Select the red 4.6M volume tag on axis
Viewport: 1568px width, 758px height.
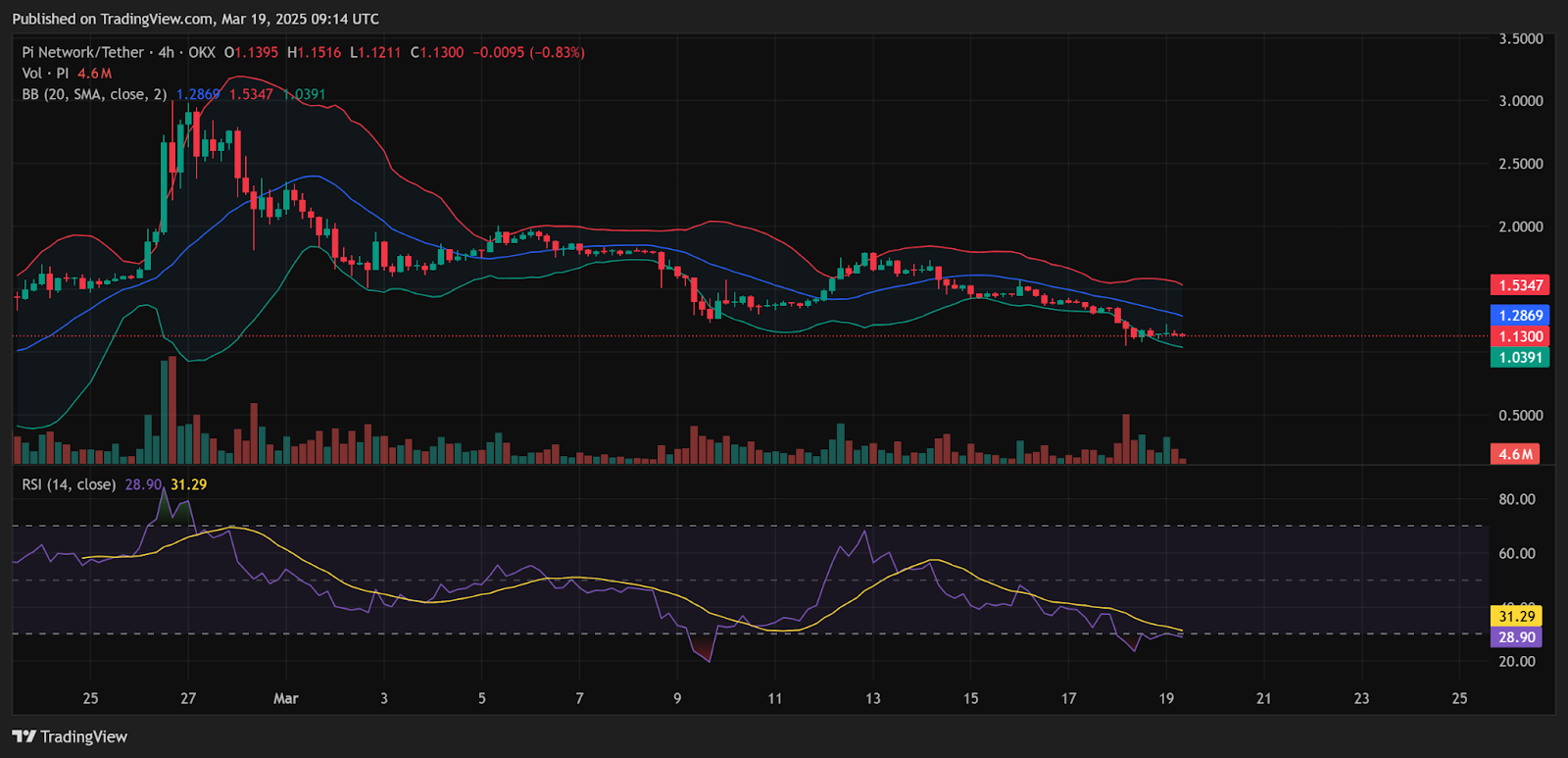(1515, 454)
